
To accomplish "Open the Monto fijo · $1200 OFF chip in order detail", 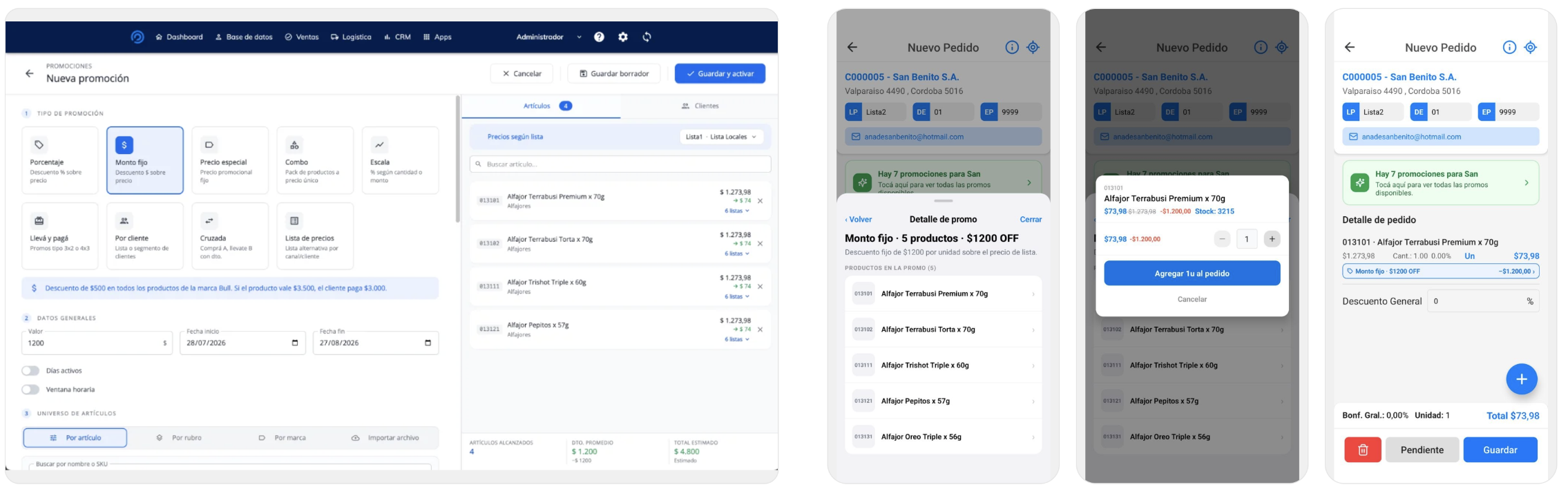I will tap(1440, 271).
